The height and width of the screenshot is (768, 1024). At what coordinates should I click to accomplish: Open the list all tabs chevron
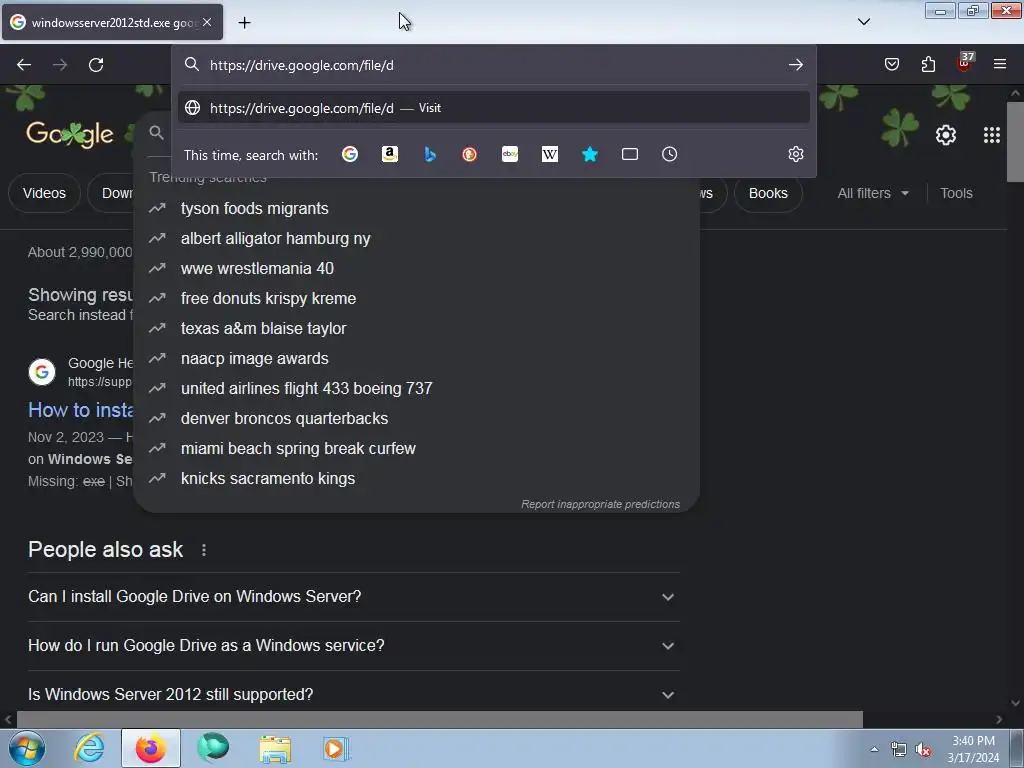863,22
